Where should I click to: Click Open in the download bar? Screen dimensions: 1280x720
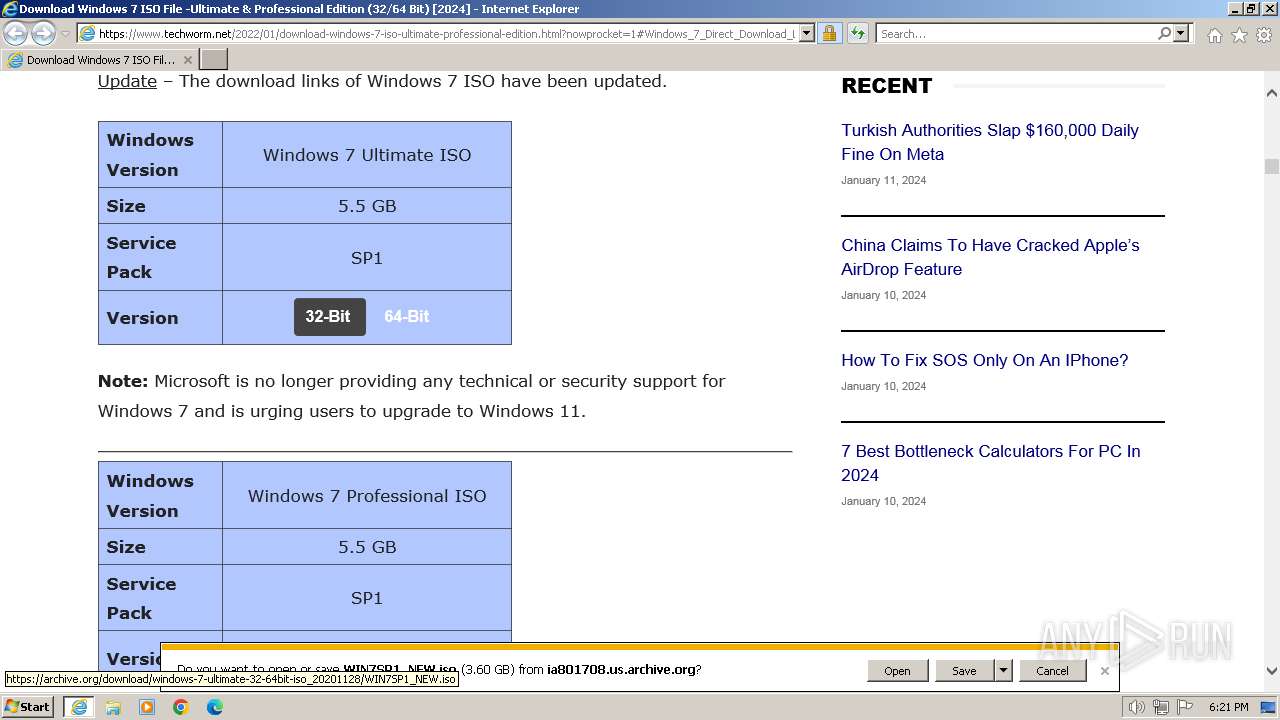tap(897, 671)
